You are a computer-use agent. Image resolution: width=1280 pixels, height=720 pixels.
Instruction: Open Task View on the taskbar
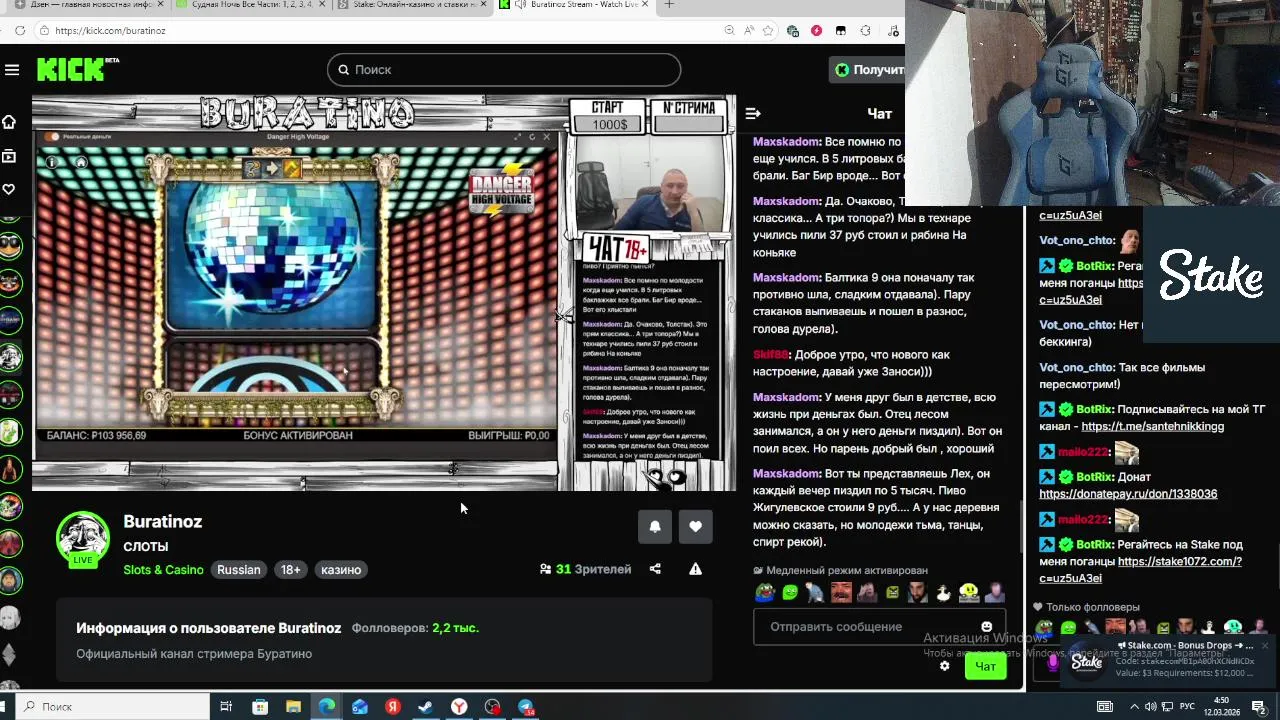226,707
